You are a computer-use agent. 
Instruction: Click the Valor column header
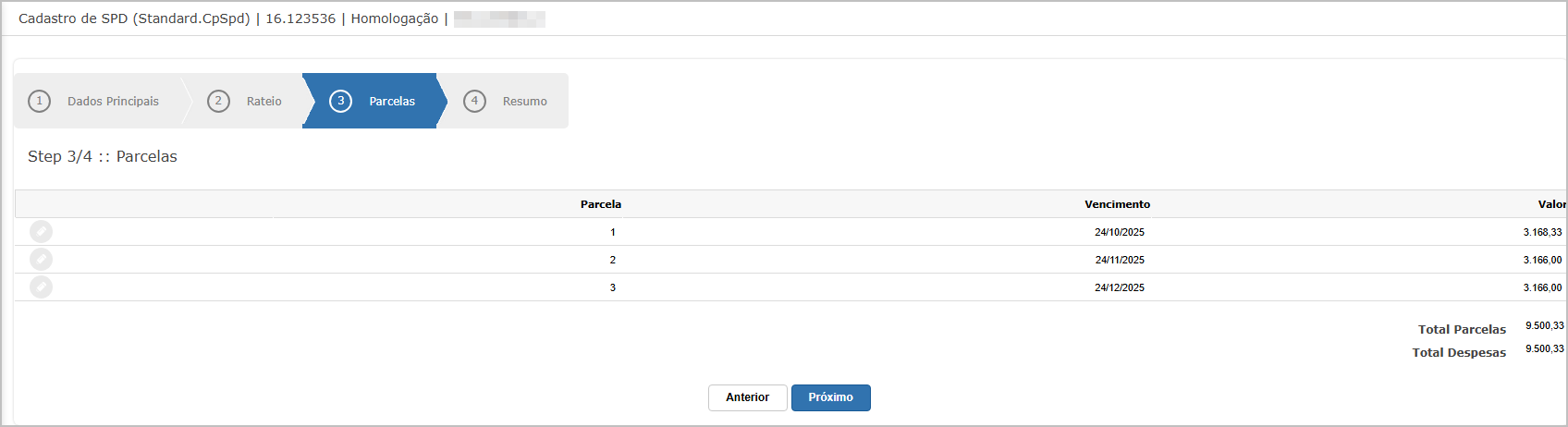point(1551,204)
